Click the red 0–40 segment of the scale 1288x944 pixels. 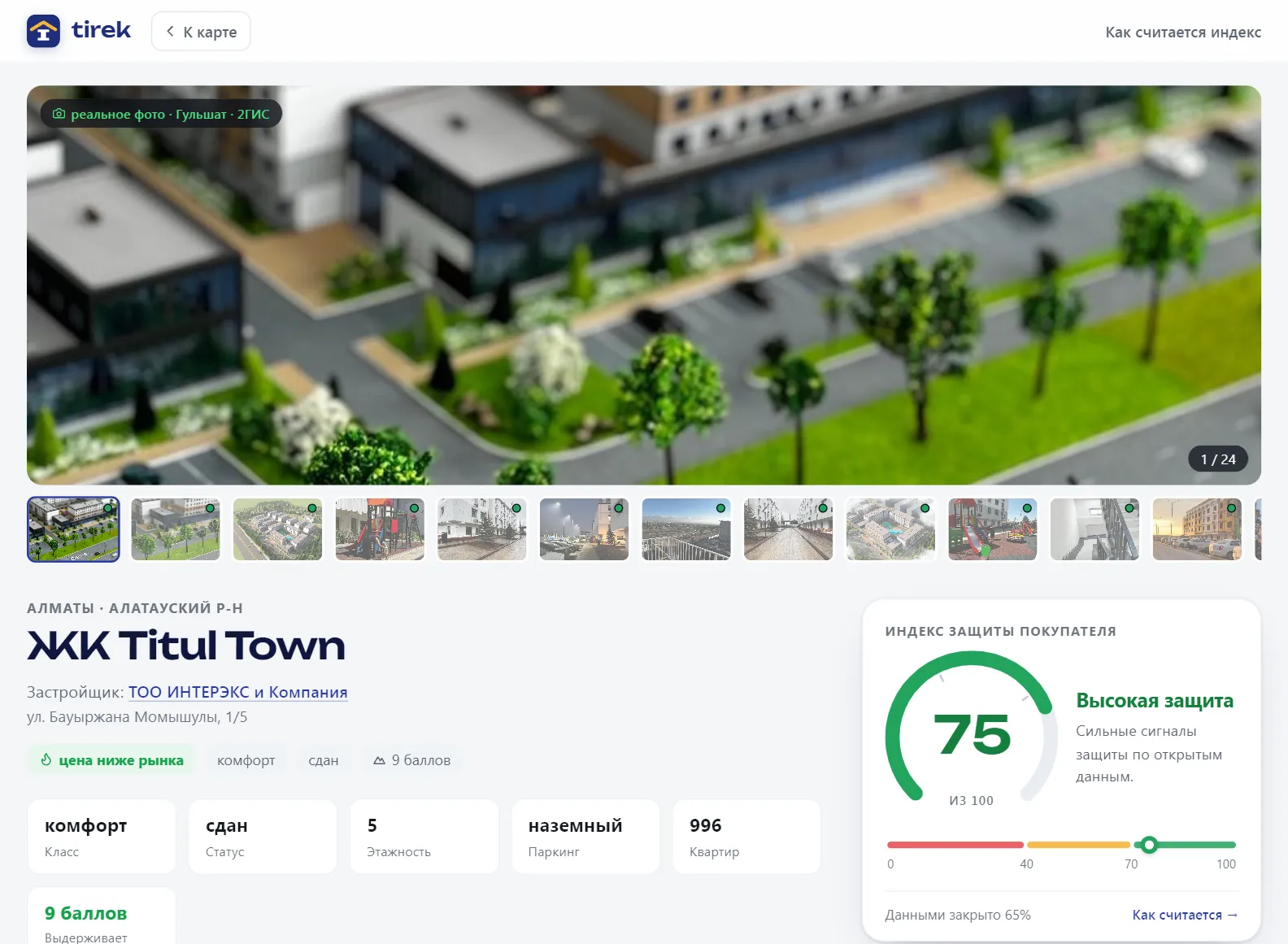(955, 845)
